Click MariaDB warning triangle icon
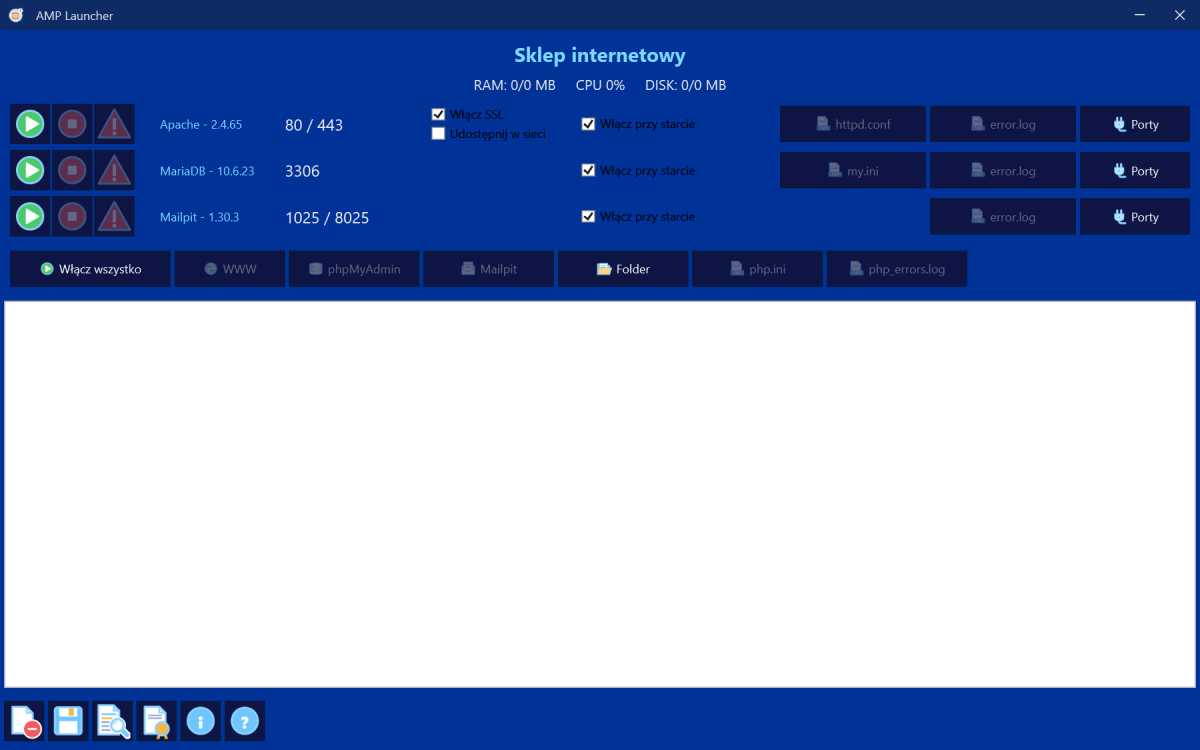Screen dimensions: 1200x750 click(x=114, y=171)
